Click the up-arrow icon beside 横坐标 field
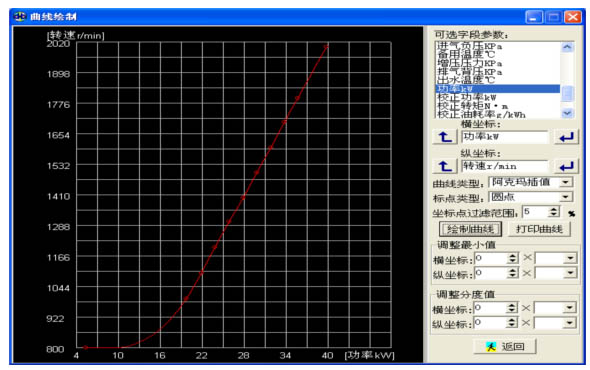590x370 pixels. (x=445, y=137)
